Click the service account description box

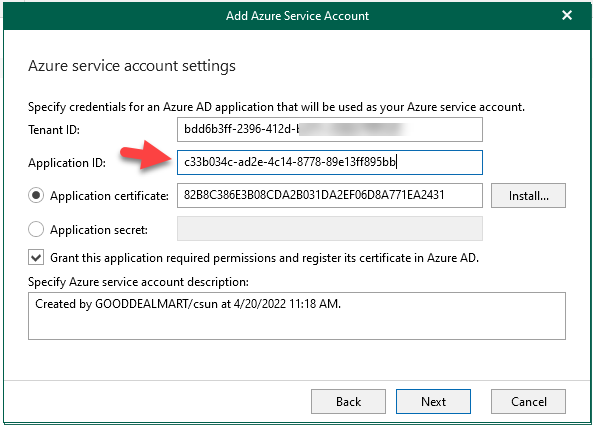(297, 316)
